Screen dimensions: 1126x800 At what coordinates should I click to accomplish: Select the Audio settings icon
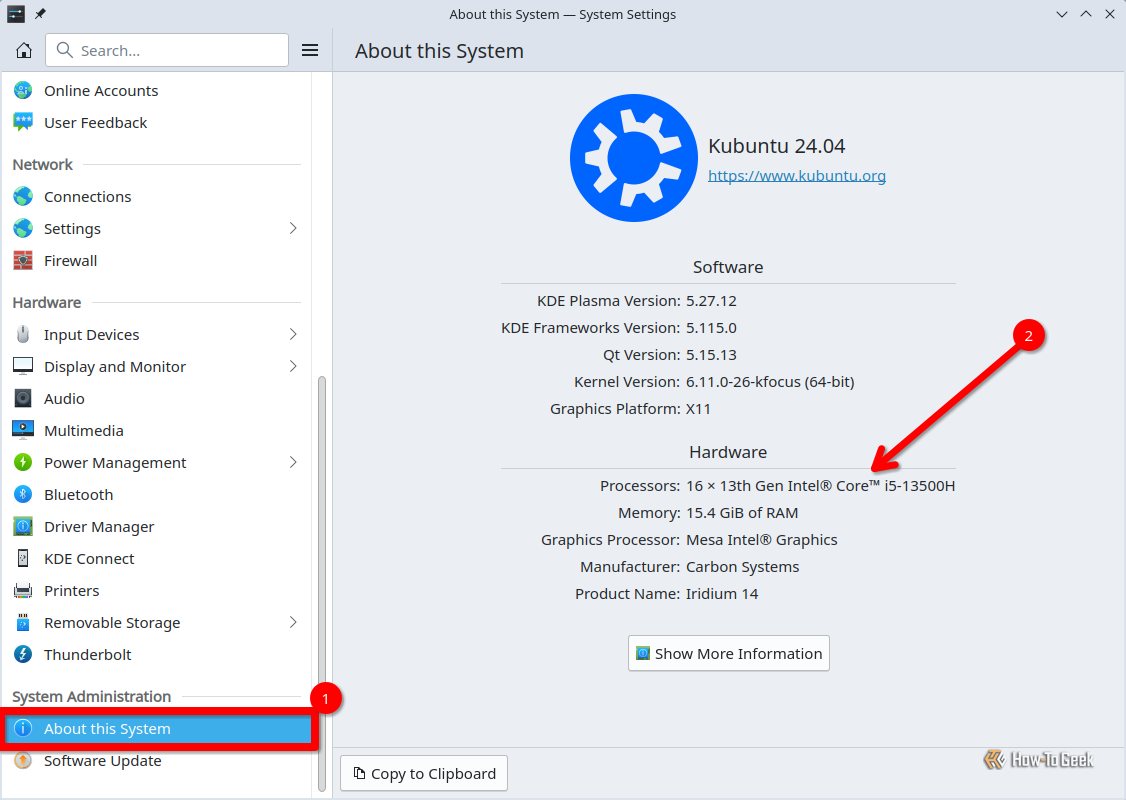point(22,398)
